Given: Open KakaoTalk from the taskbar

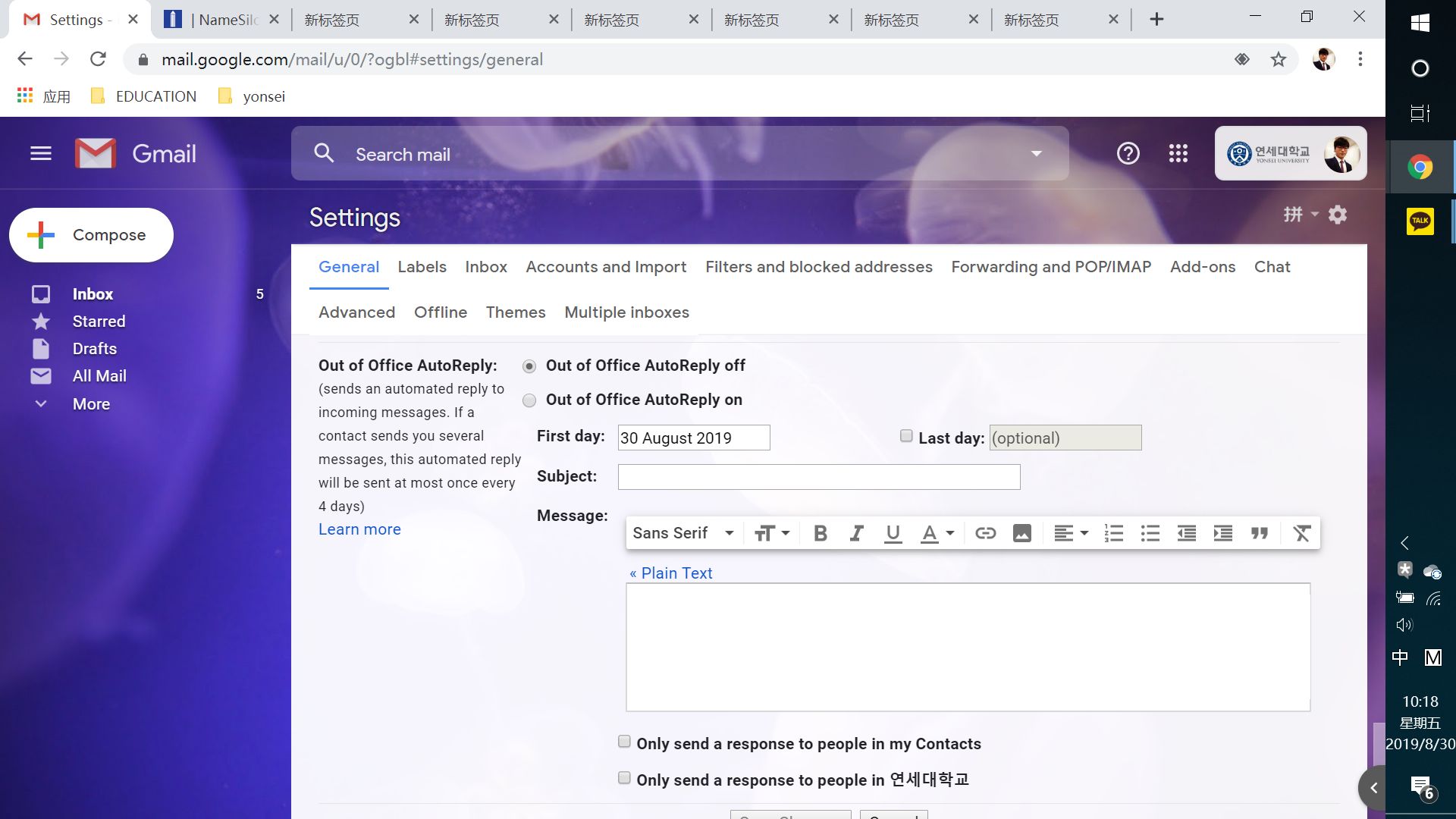Looking at the screenshot, I should coord(1420,221).
